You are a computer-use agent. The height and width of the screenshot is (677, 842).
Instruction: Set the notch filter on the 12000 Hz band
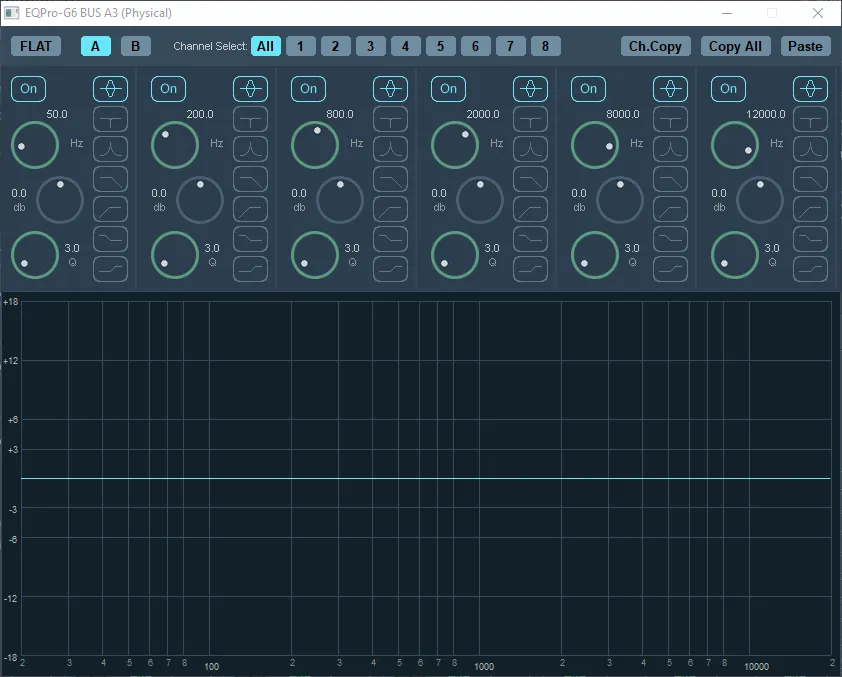(811, 119)
